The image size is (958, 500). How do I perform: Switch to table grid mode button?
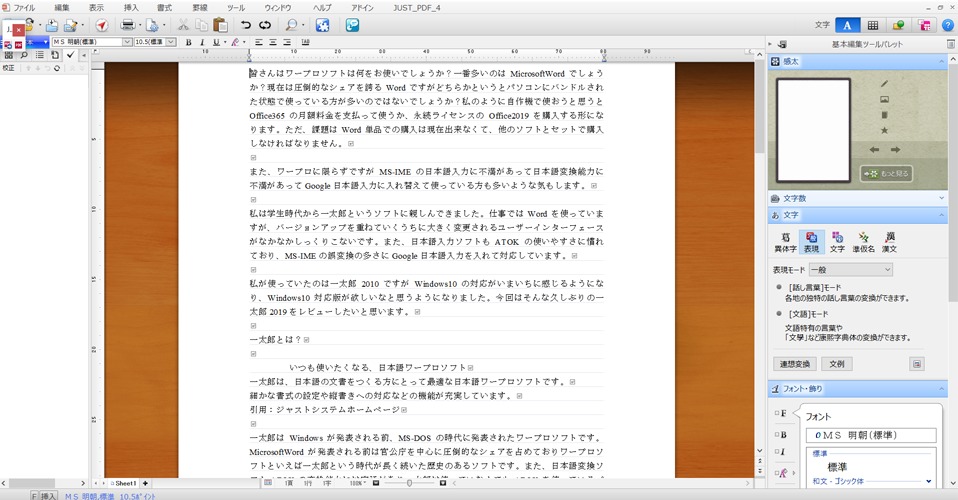click(872, 25)
